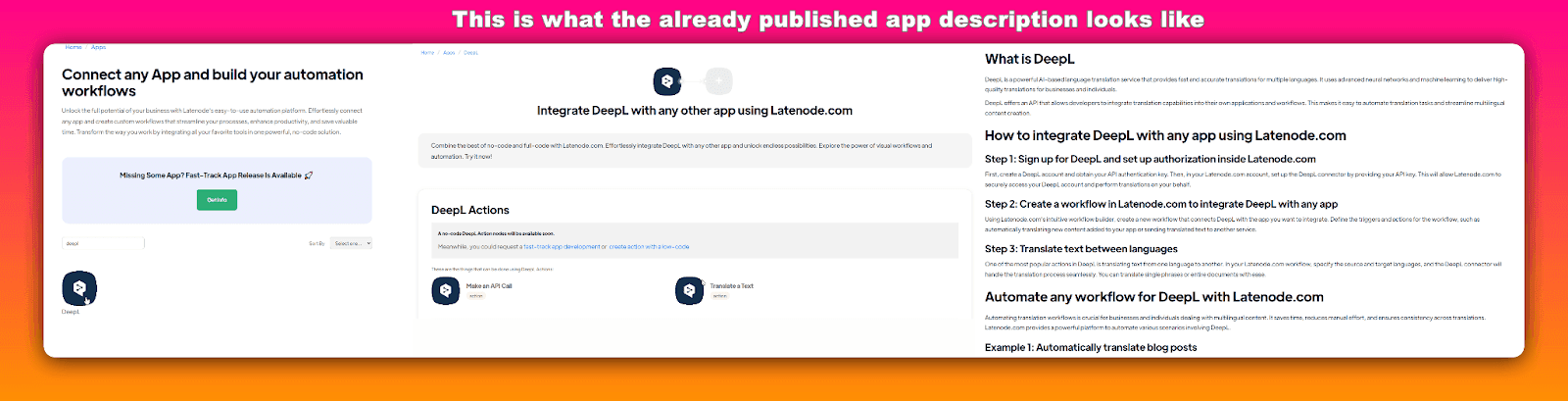This screenshot has width=1568, height=401.
Task: Open the Sort By dropdown
Action: click(x=352, y=243)
